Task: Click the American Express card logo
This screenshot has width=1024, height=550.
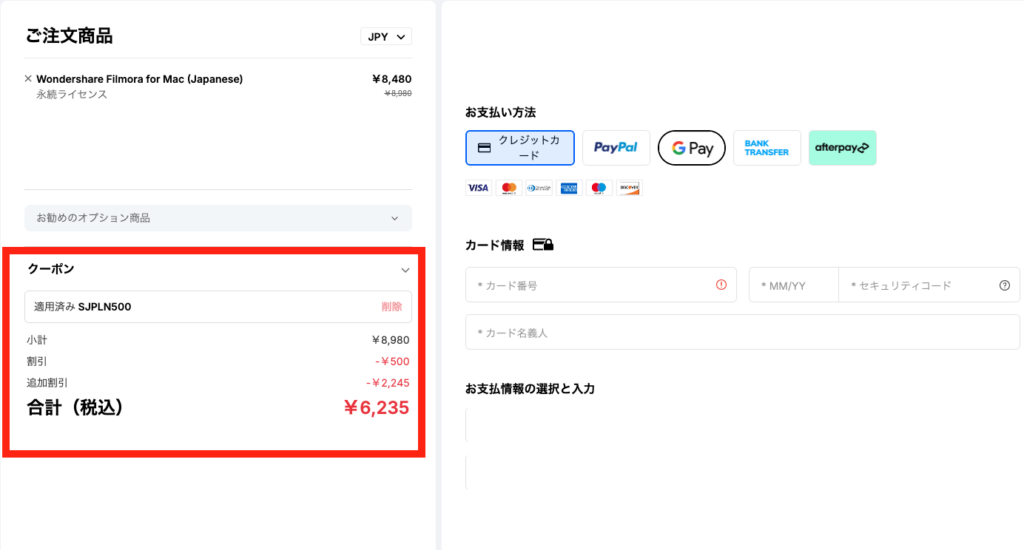Action: coord(569,187)
